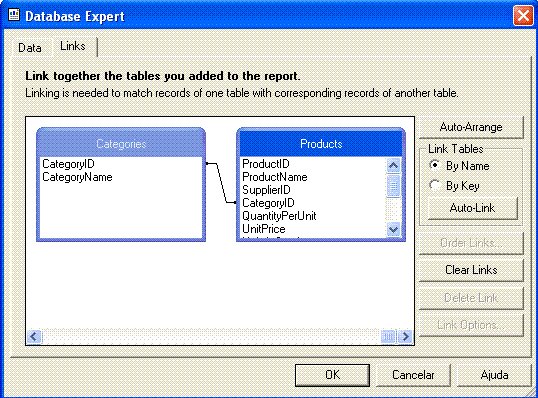Image resolution: width=538 pixels, height=398 pixels.
Task: Confirm the dialog with OK
Action: [x=332, y=375]
